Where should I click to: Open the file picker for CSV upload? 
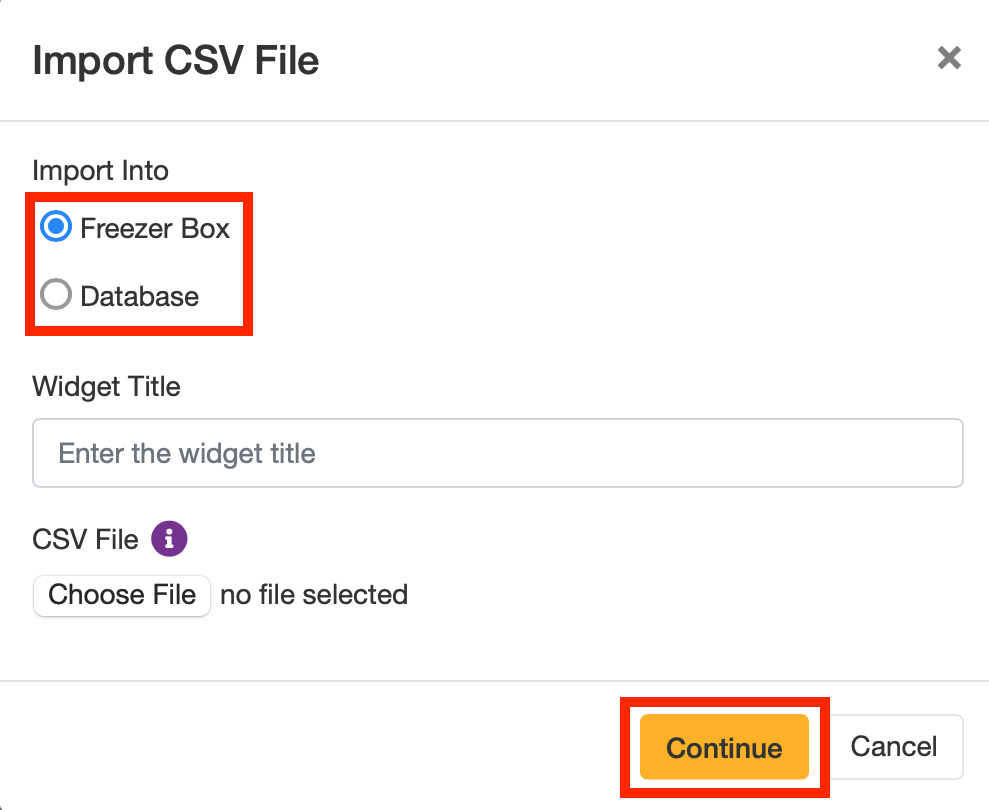point(122,595)
